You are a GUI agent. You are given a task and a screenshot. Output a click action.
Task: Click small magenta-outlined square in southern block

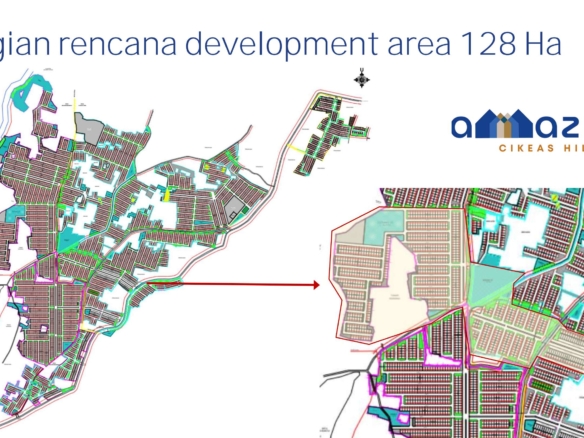click(44, 329)
